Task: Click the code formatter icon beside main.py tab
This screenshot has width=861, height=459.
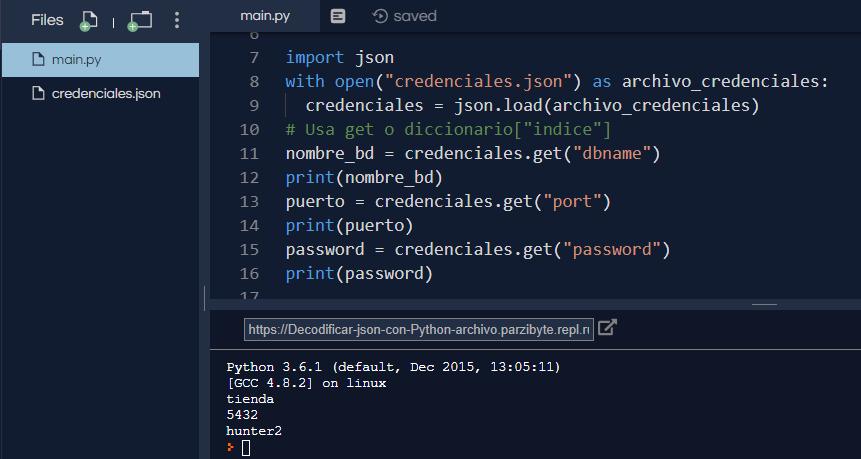Action: pos(338,16)
